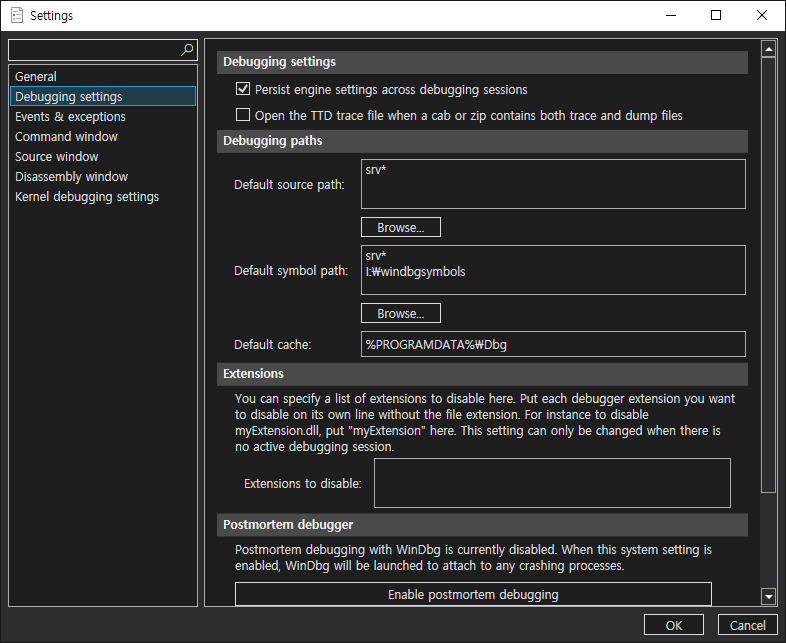Click the Debugging paths section header
Image resolution: width=786 pixels, height=643 pixels.
[x=482, y=141]
